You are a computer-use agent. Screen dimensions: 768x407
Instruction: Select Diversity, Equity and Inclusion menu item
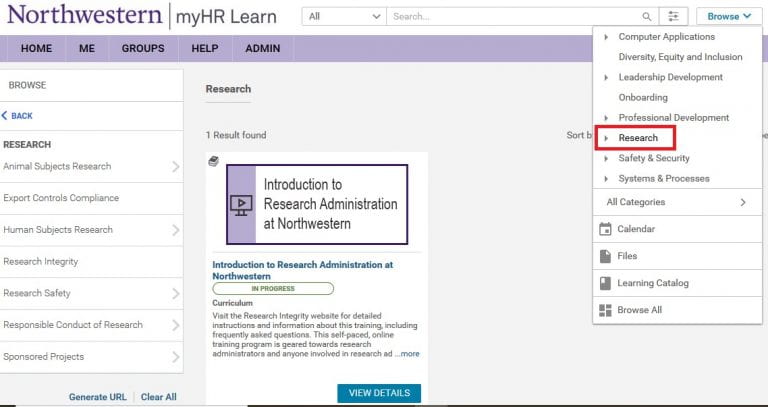point(680,57)
